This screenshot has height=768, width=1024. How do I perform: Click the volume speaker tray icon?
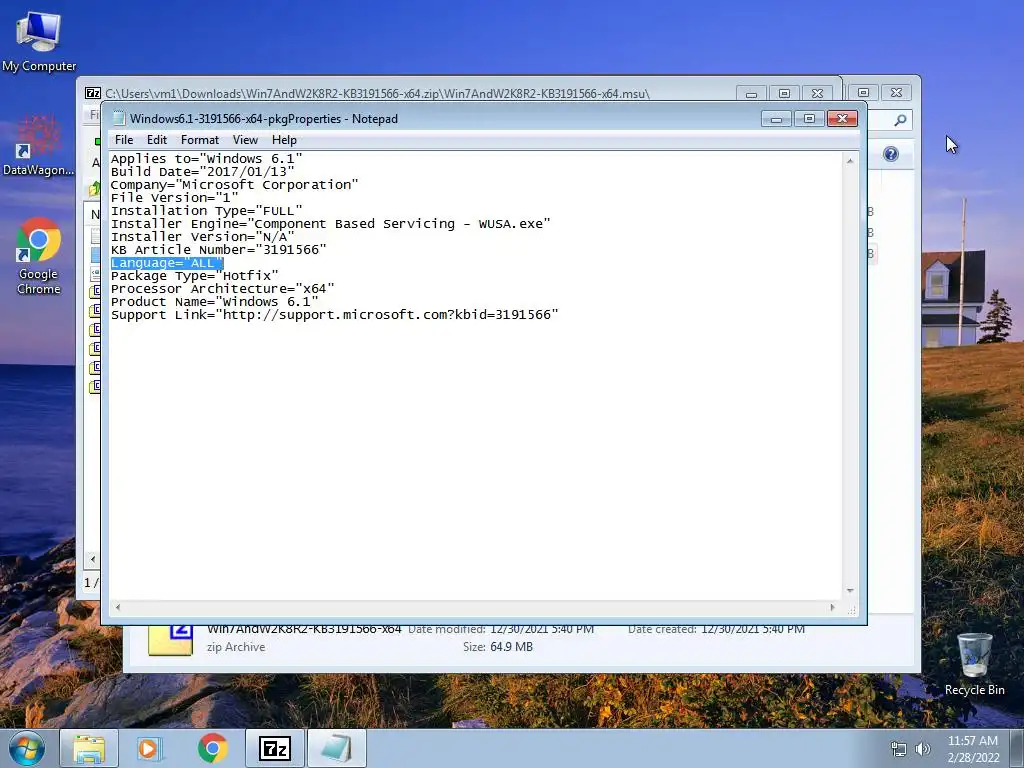923,749
